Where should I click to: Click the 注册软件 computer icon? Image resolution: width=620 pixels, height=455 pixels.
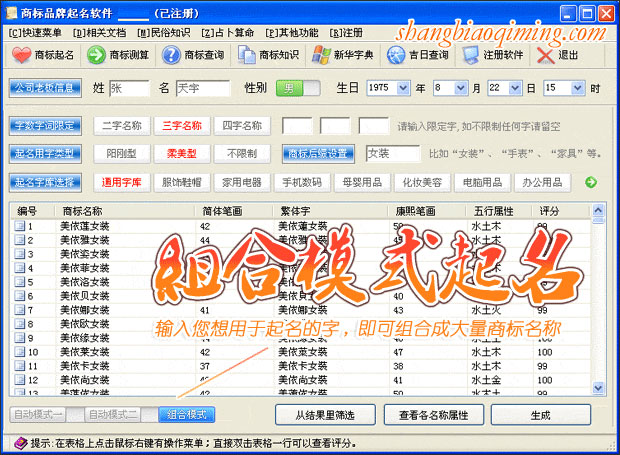[x=471, y=55]
